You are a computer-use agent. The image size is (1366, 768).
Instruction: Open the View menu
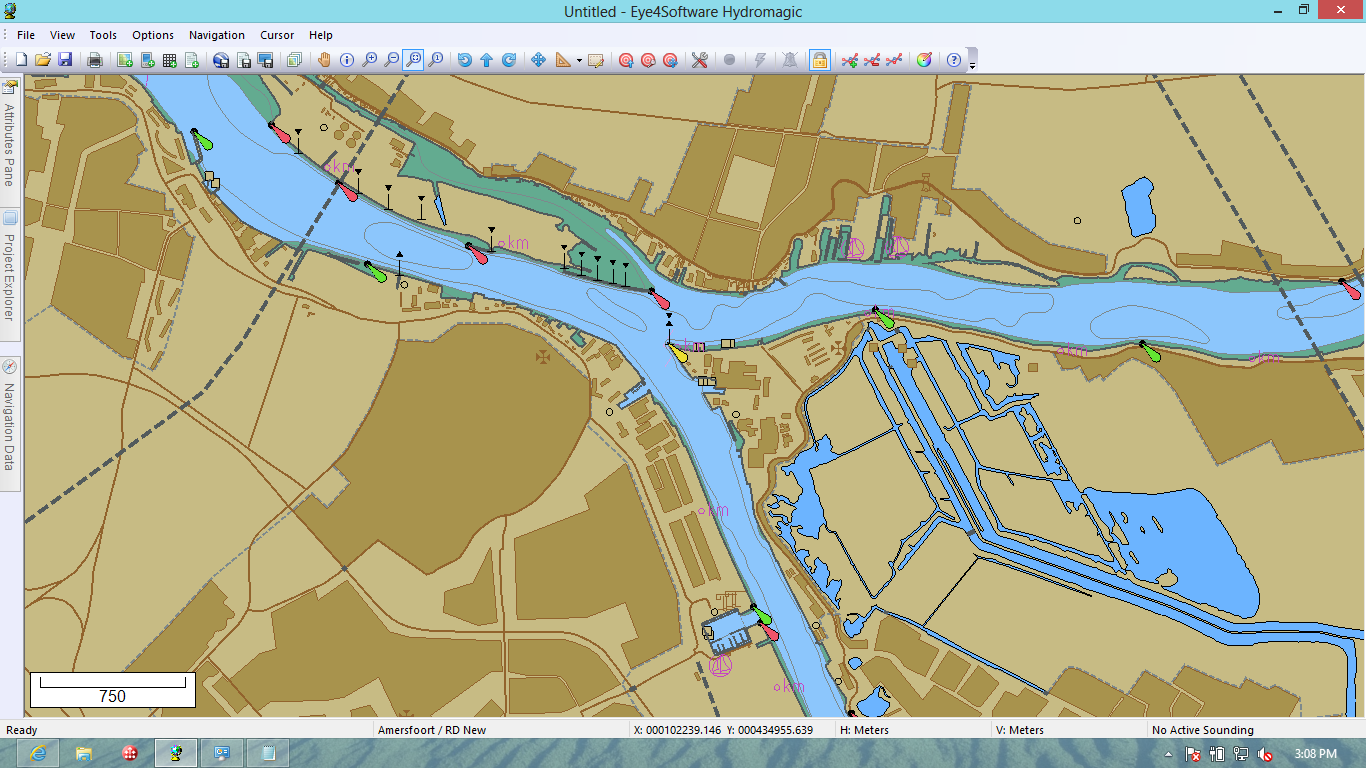(x=62, y=35)
